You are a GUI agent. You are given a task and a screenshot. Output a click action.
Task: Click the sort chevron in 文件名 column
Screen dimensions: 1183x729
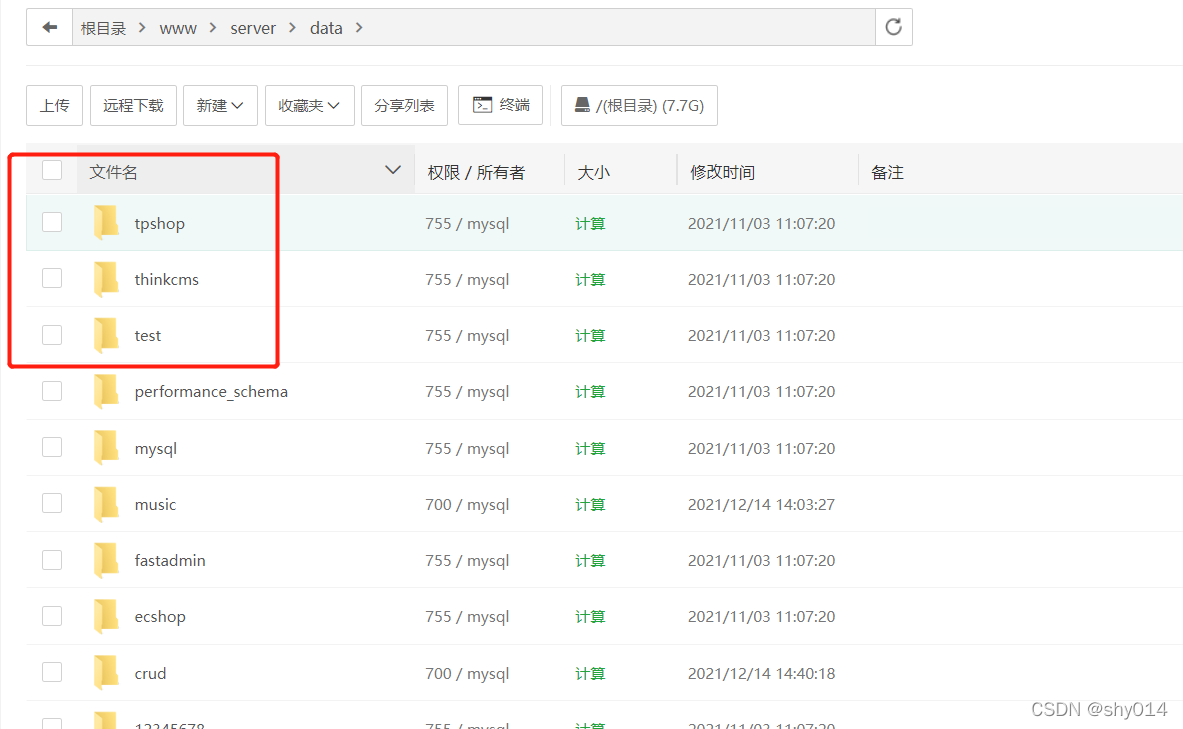click(x=393, y=171)
